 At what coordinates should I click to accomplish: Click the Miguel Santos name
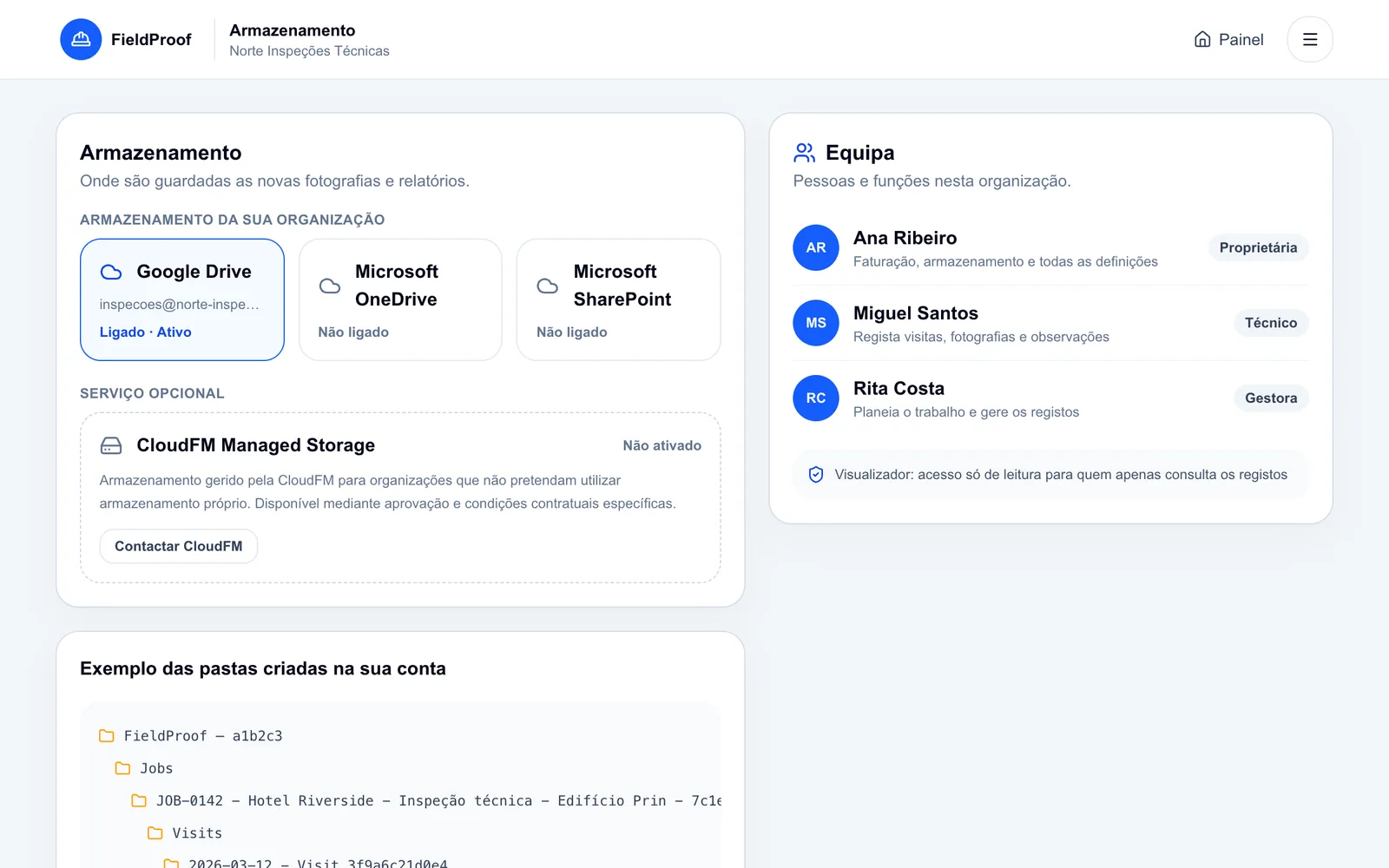[x=916, y=313]
